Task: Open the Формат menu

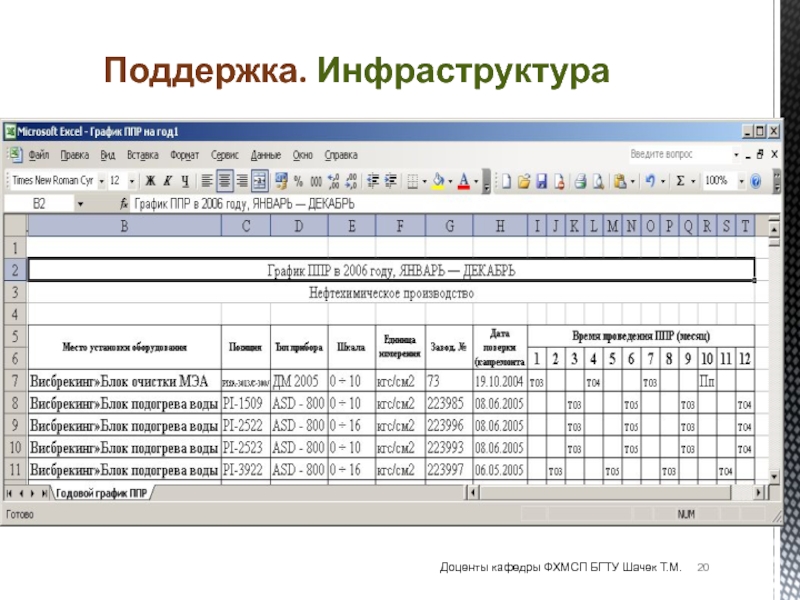Action: pos(184,155)
